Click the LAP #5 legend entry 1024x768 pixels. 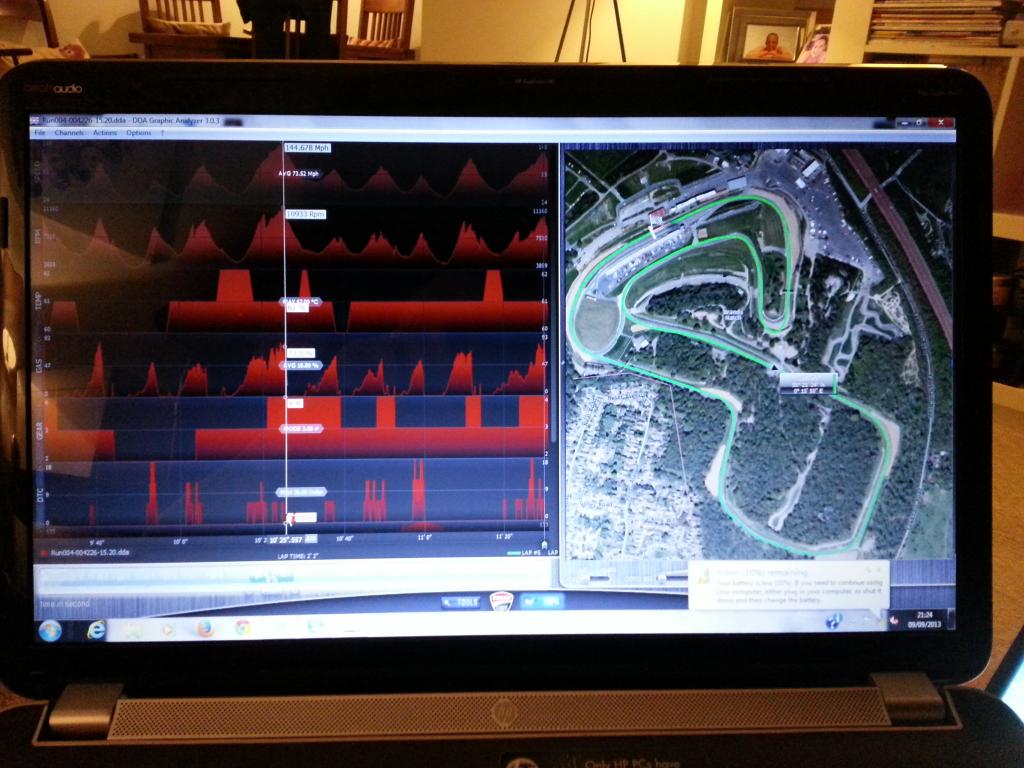coord(532,552)
